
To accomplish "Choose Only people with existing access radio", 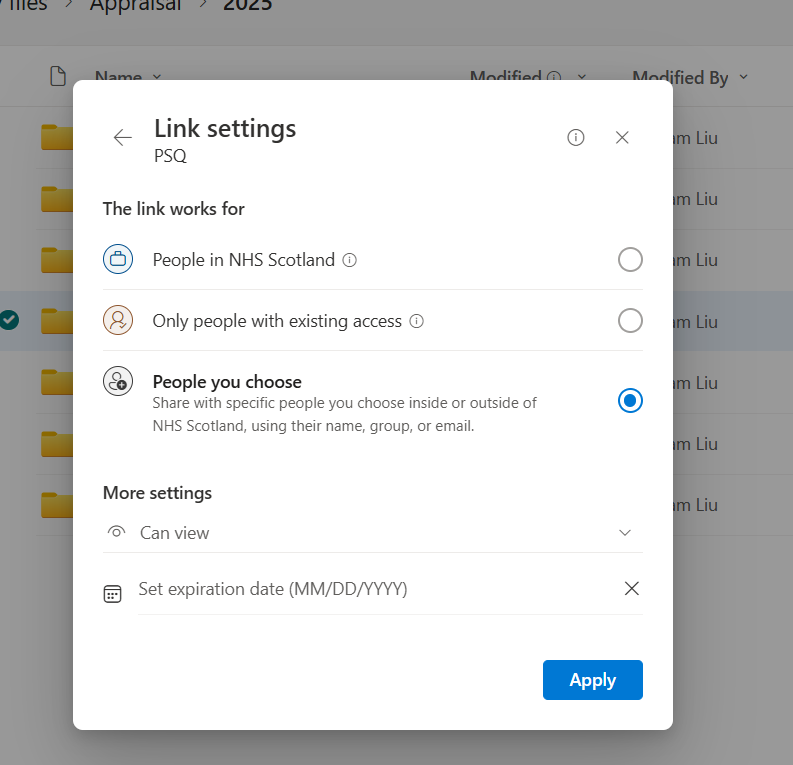I will pyautogui.click(x=630, y=321).
